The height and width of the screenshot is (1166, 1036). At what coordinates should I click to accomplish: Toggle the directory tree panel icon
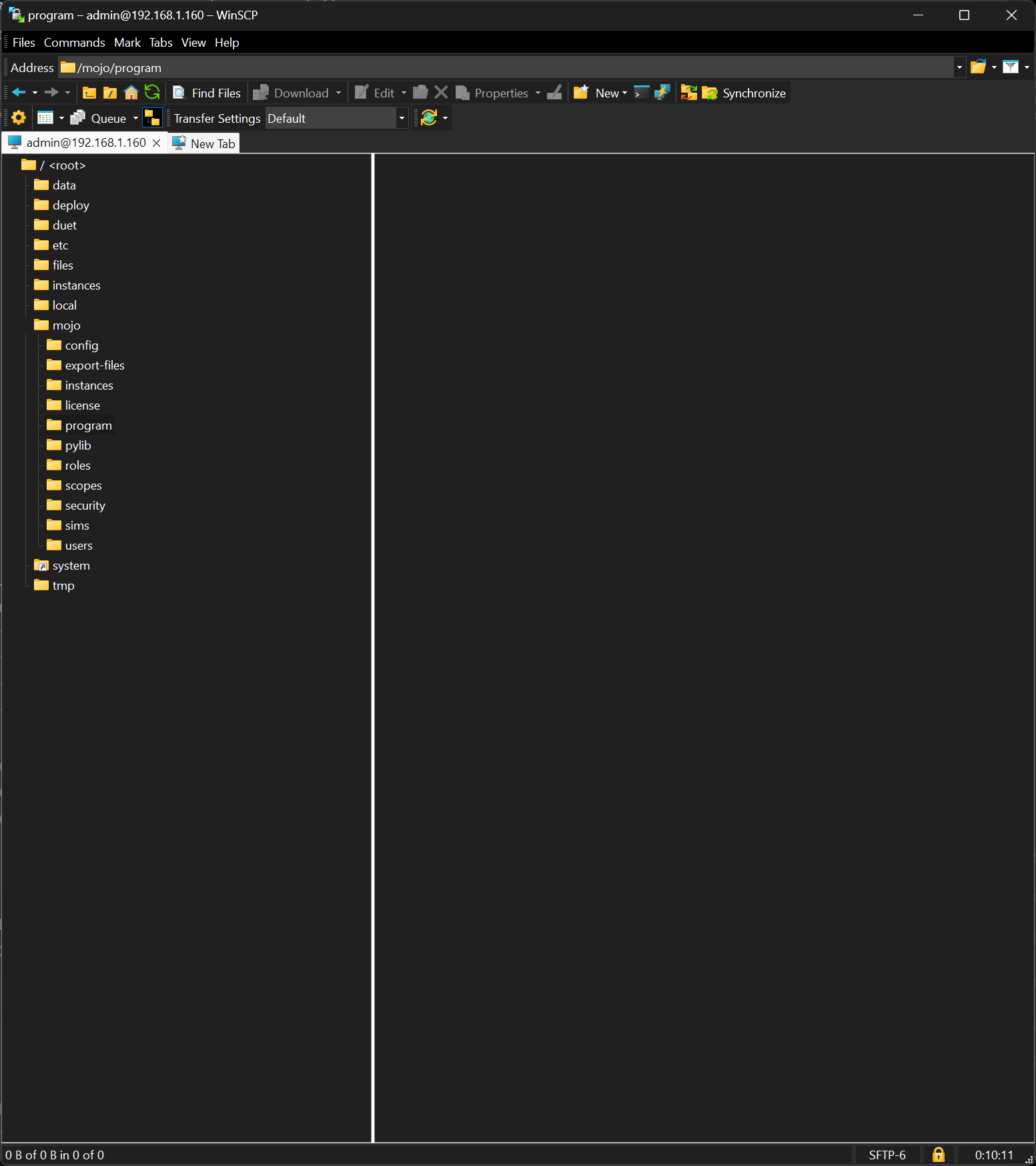(x=152, y=118)
